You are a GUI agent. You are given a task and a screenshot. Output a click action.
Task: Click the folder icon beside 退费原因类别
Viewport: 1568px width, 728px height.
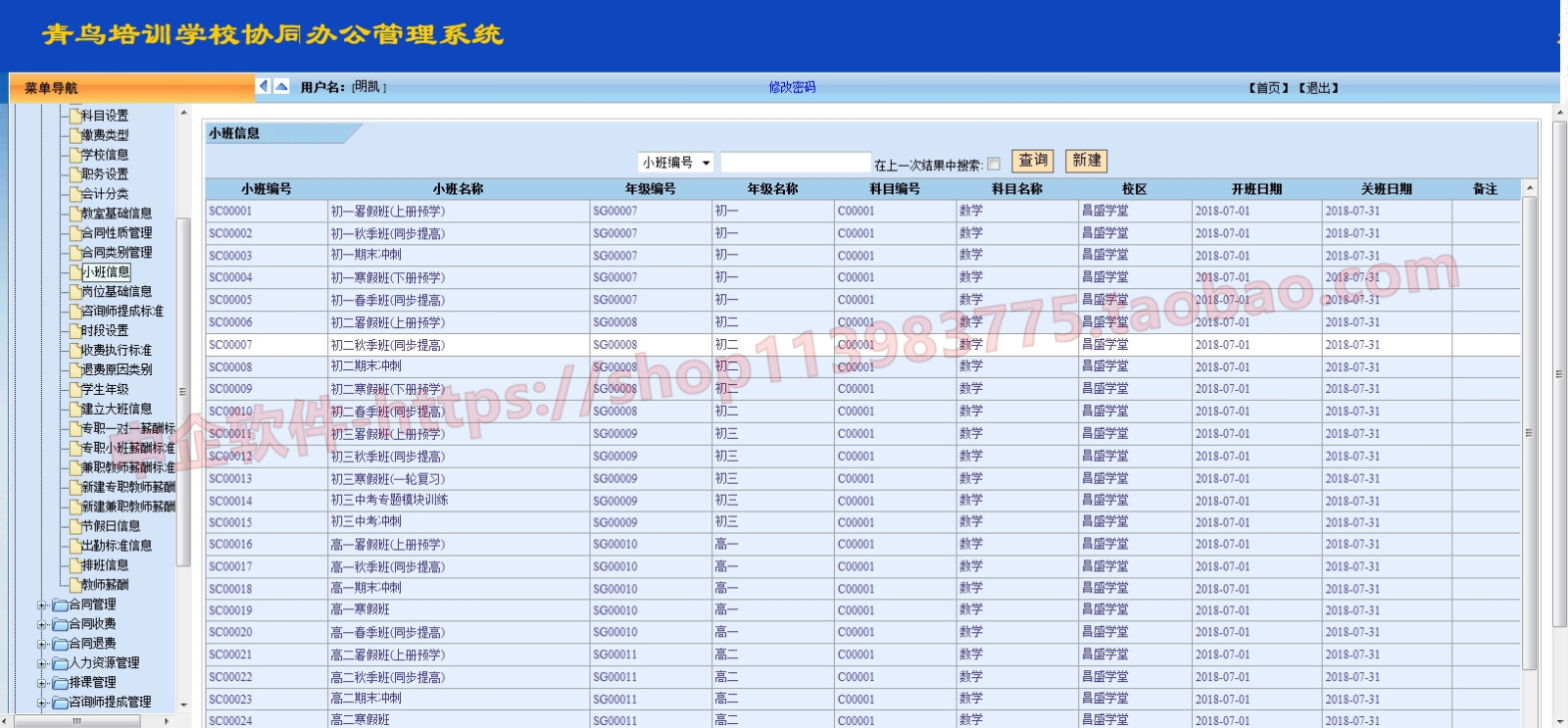(x=74, y=370)
